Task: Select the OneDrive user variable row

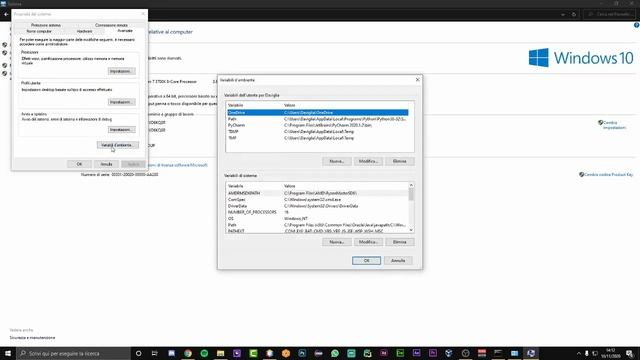Action: (x=318, y=112)
